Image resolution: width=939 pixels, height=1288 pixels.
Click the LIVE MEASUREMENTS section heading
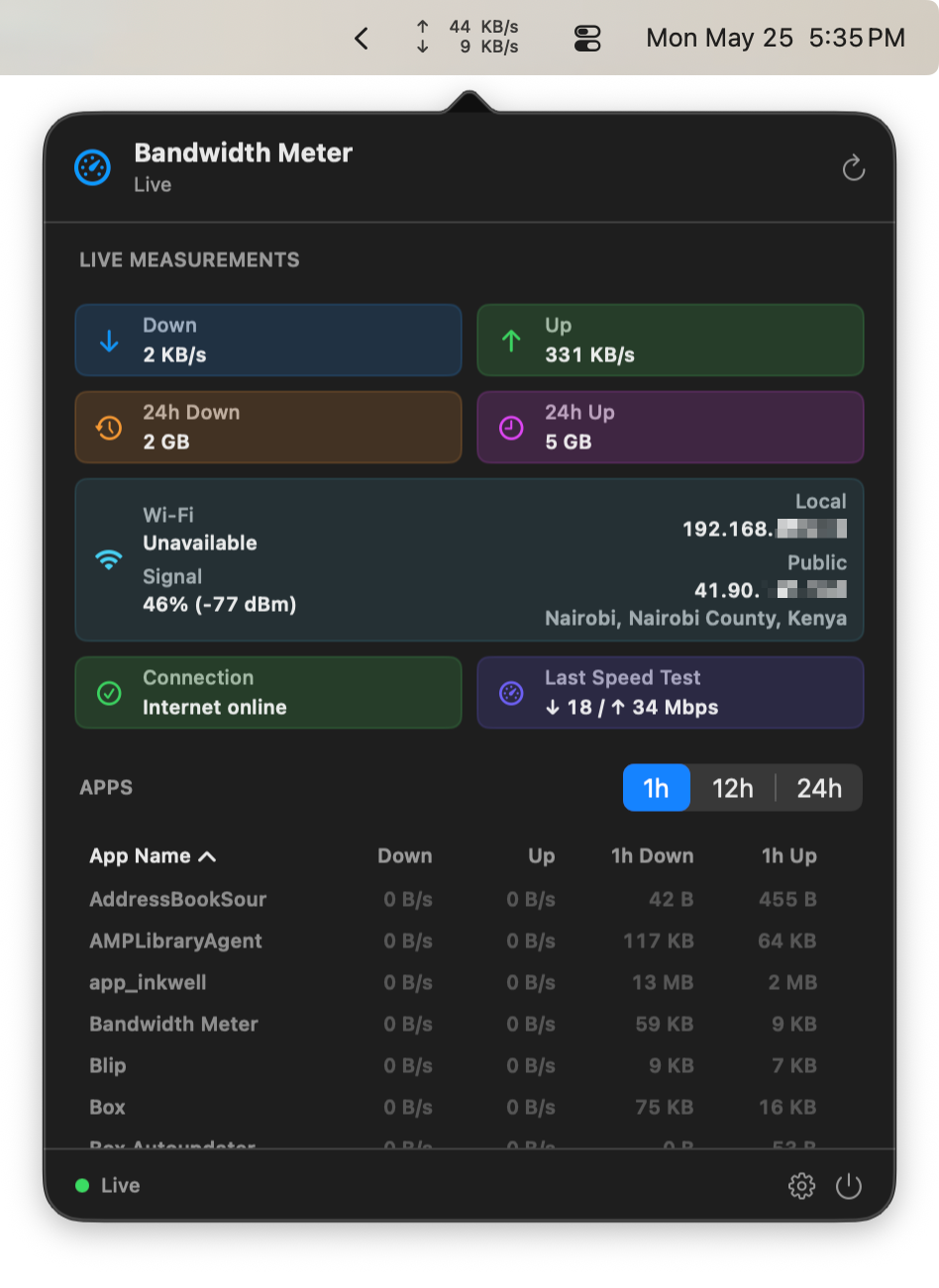point(189,260)
